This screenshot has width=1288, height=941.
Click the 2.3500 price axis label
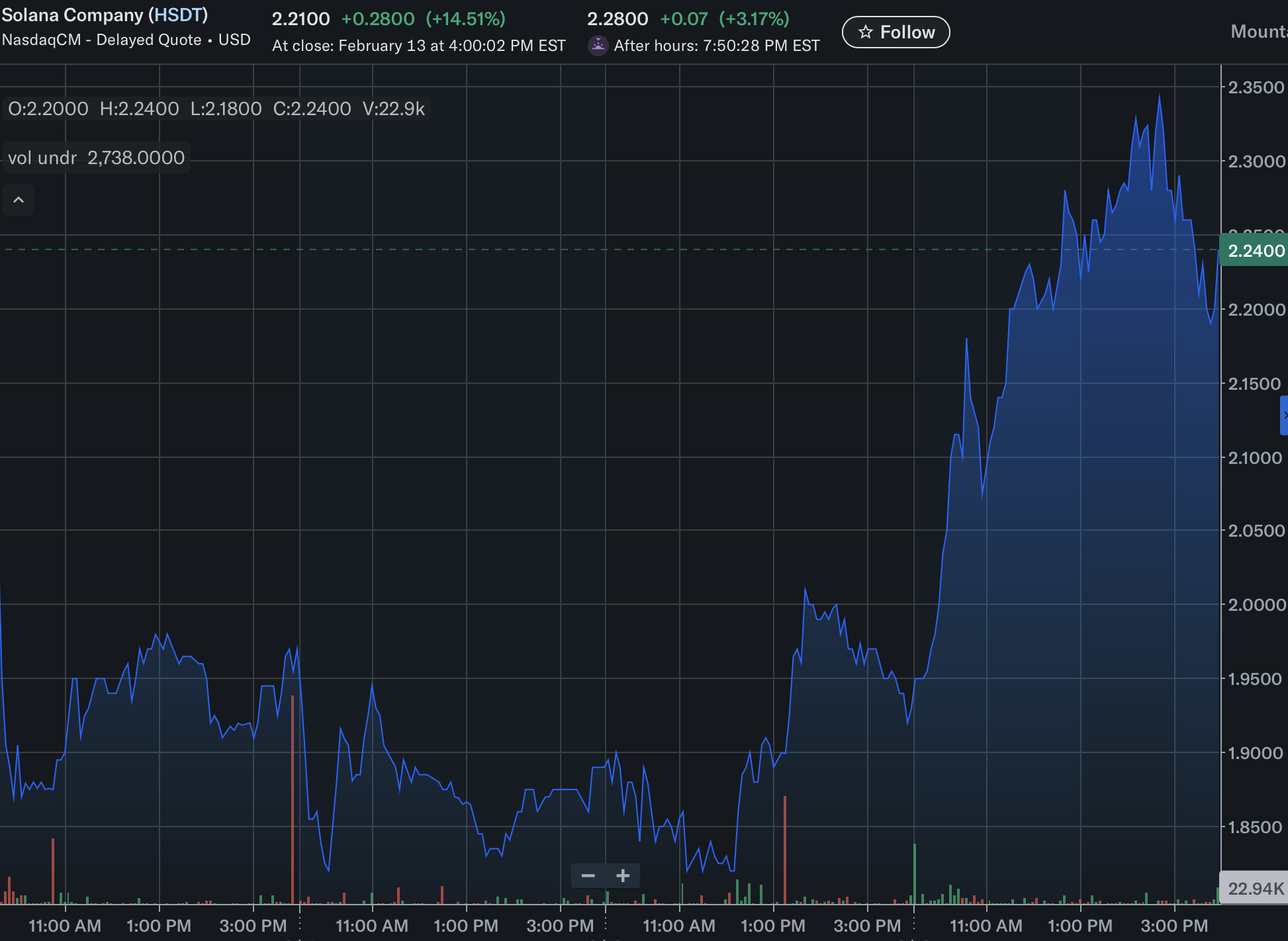[1256, 87]
